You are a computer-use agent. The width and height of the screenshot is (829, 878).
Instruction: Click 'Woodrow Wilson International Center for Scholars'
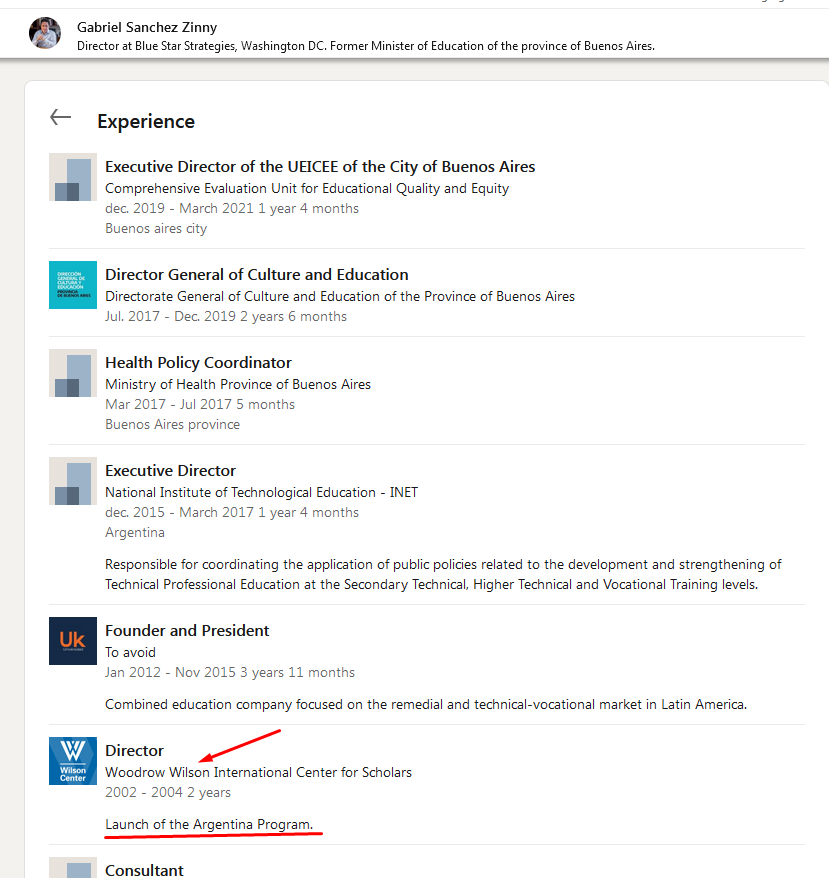click(258, 772)
